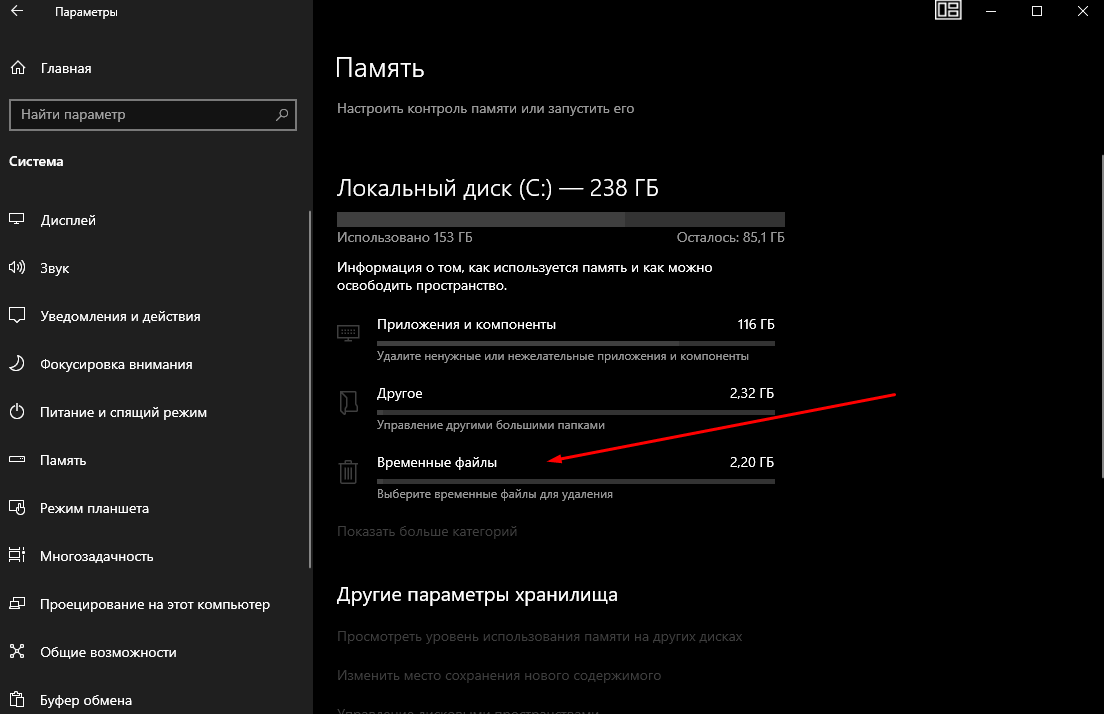Viewport: 1104px width, 714px height.
Task: Select Фокусировка внимания in sidebar
Action: [116, 364]
